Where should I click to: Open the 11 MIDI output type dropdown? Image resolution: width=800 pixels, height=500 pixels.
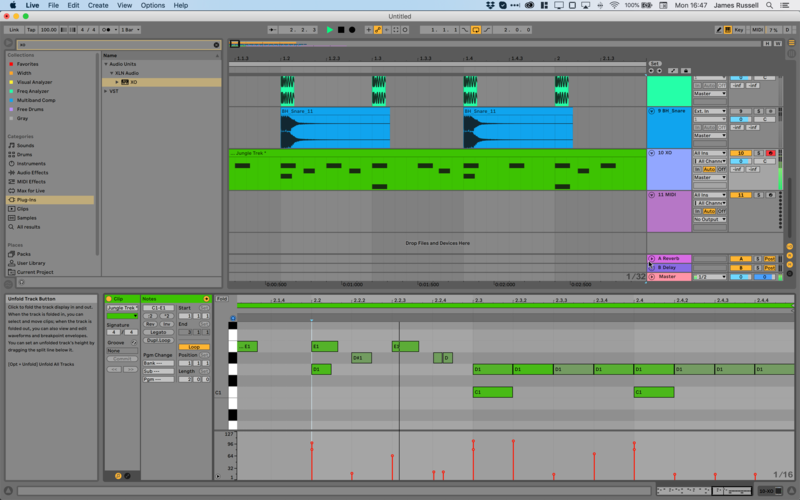pyautogui.click(x=709, y=219)
